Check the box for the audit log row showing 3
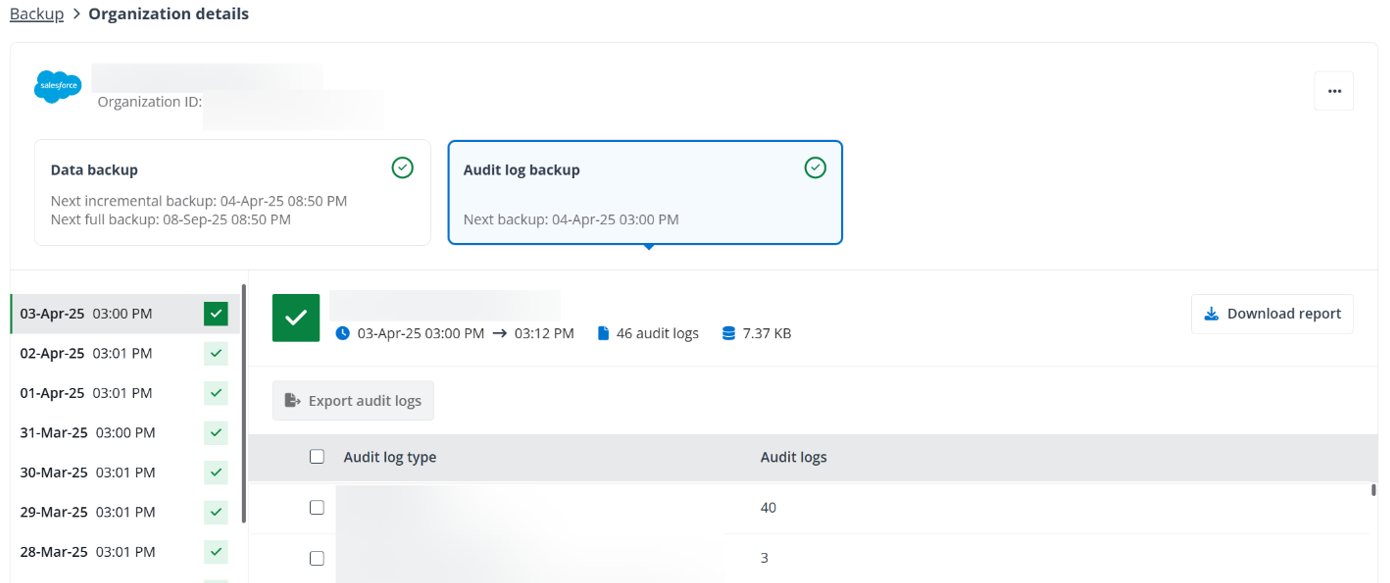The width and height of the screenshot is (1390, 583). click(317, 558)
